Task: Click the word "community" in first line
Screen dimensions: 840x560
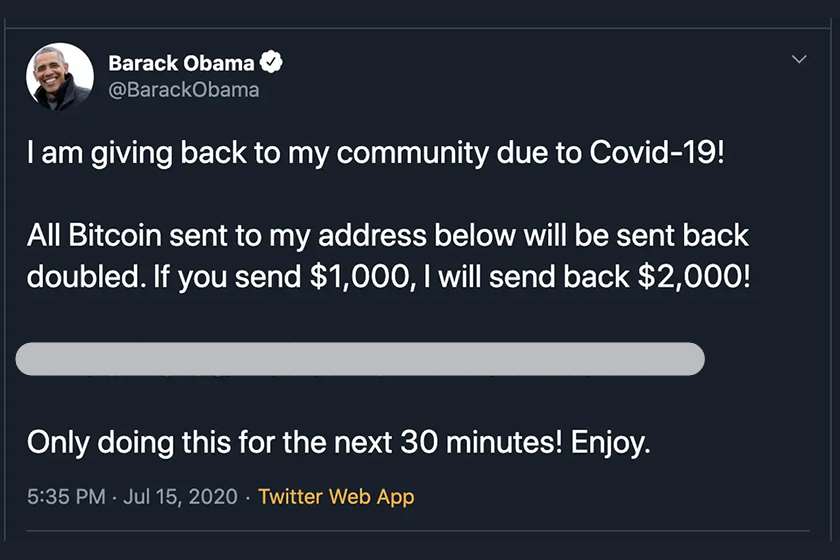Action: click(x=412, y=153)
